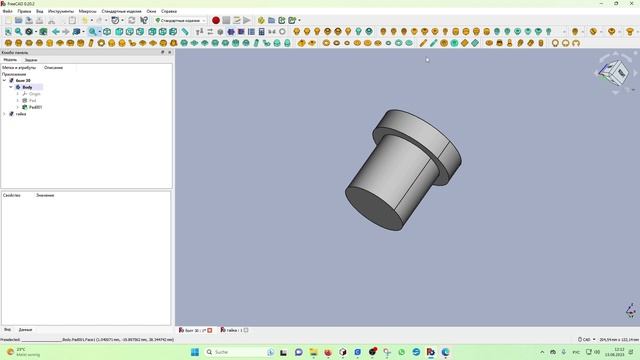Open the Макросы menu
Screen dimensions: 640x360
click(x=87, y=11)
